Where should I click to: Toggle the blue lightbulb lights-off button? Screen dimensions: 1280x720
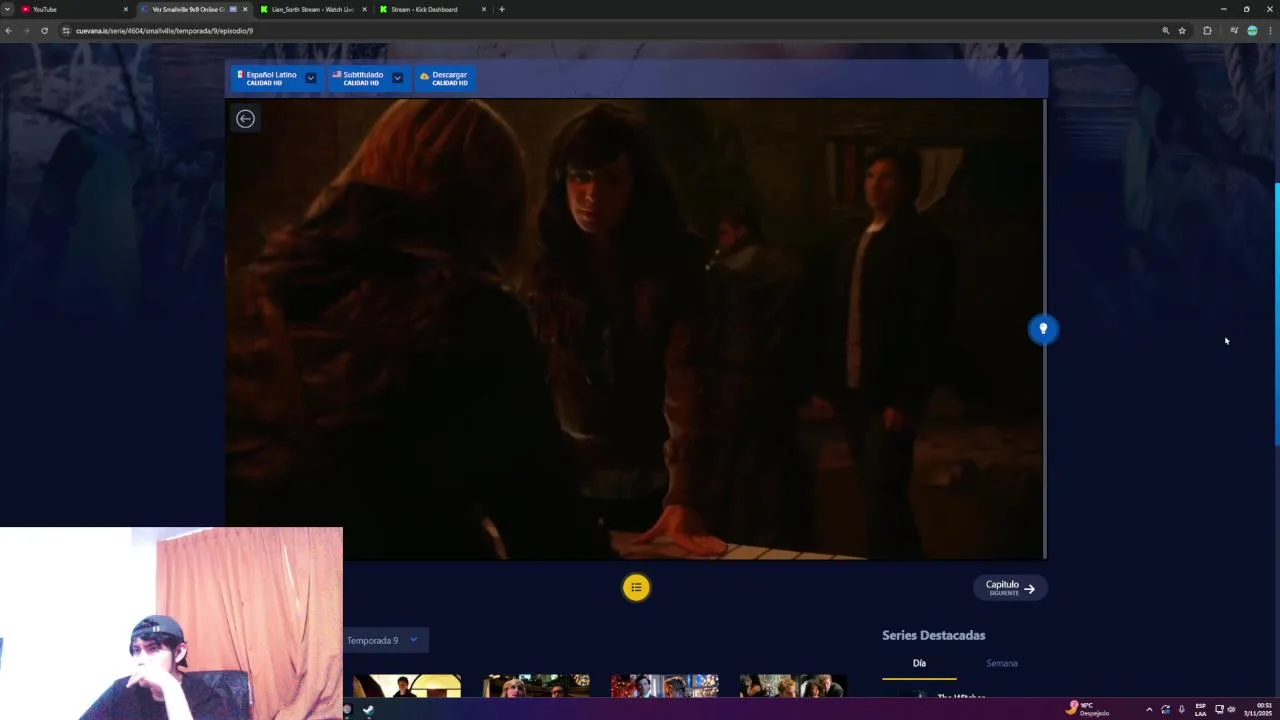[1043, 329]
